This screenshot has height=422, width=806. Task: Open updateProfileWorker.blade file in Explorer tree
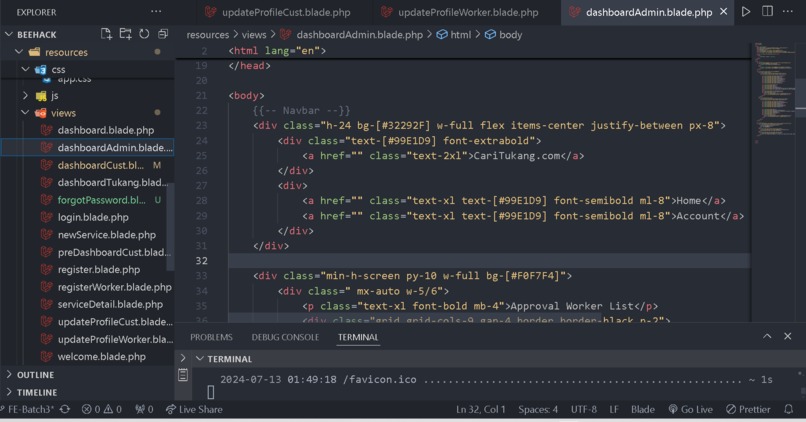[115, 339]
